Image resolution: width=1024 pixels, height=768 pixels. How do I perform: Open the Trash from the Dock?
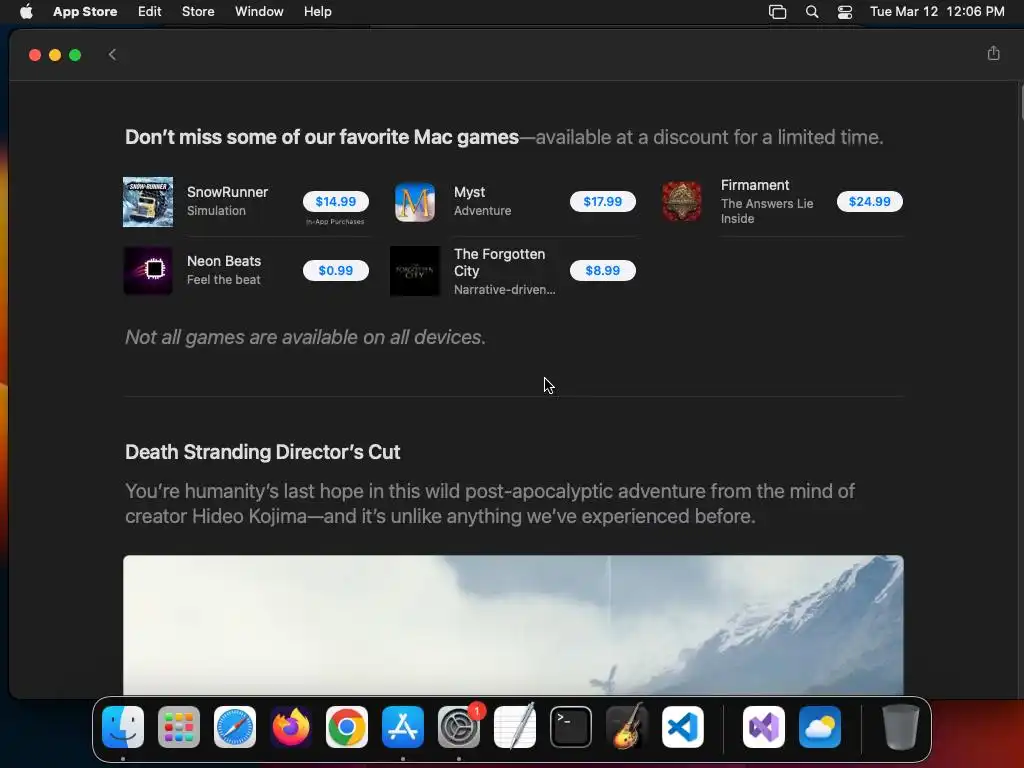click(x=901, y=727)
